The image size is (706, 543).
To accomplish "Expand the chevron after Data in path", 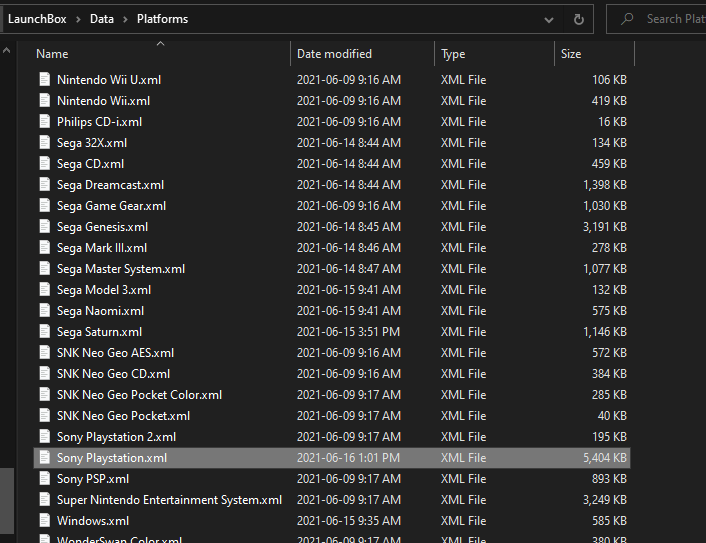I will (x=125, y=19).
